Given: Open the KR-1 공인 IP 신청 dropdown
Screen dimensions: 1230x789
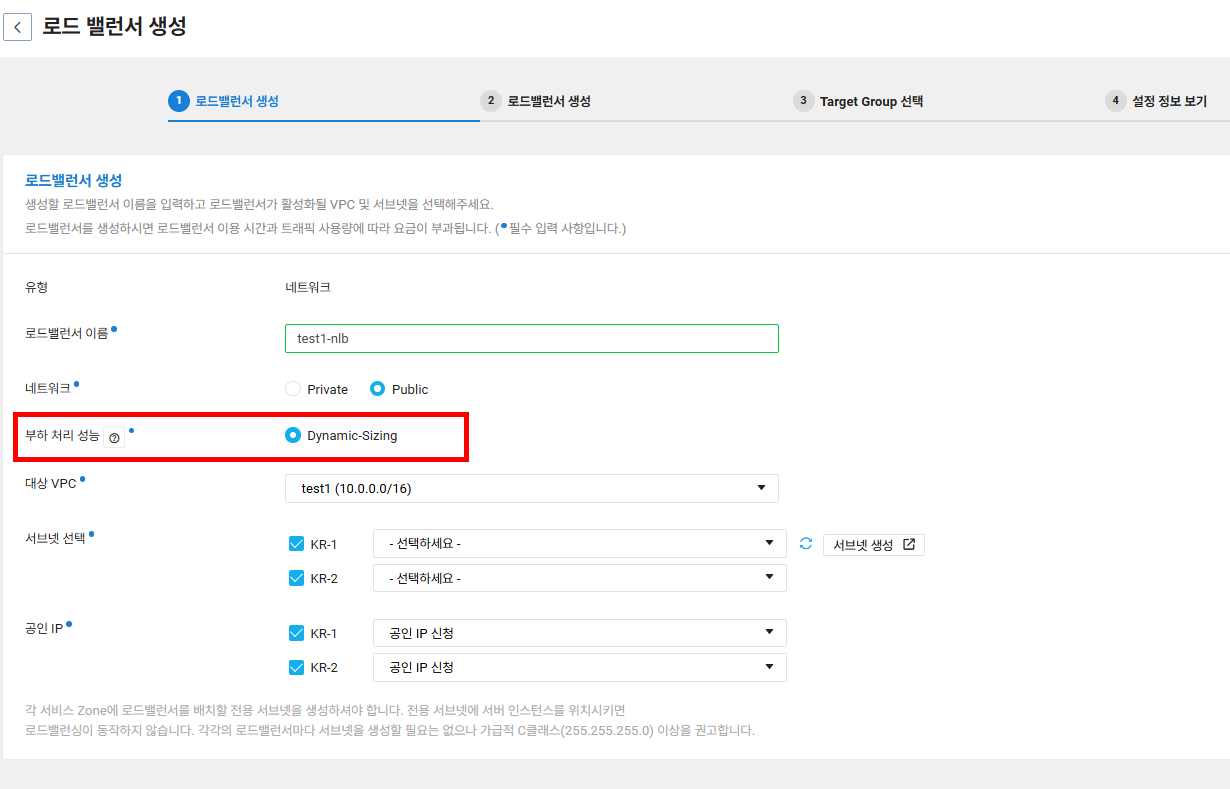Looking at the screenshot, I should pos(580,633).
